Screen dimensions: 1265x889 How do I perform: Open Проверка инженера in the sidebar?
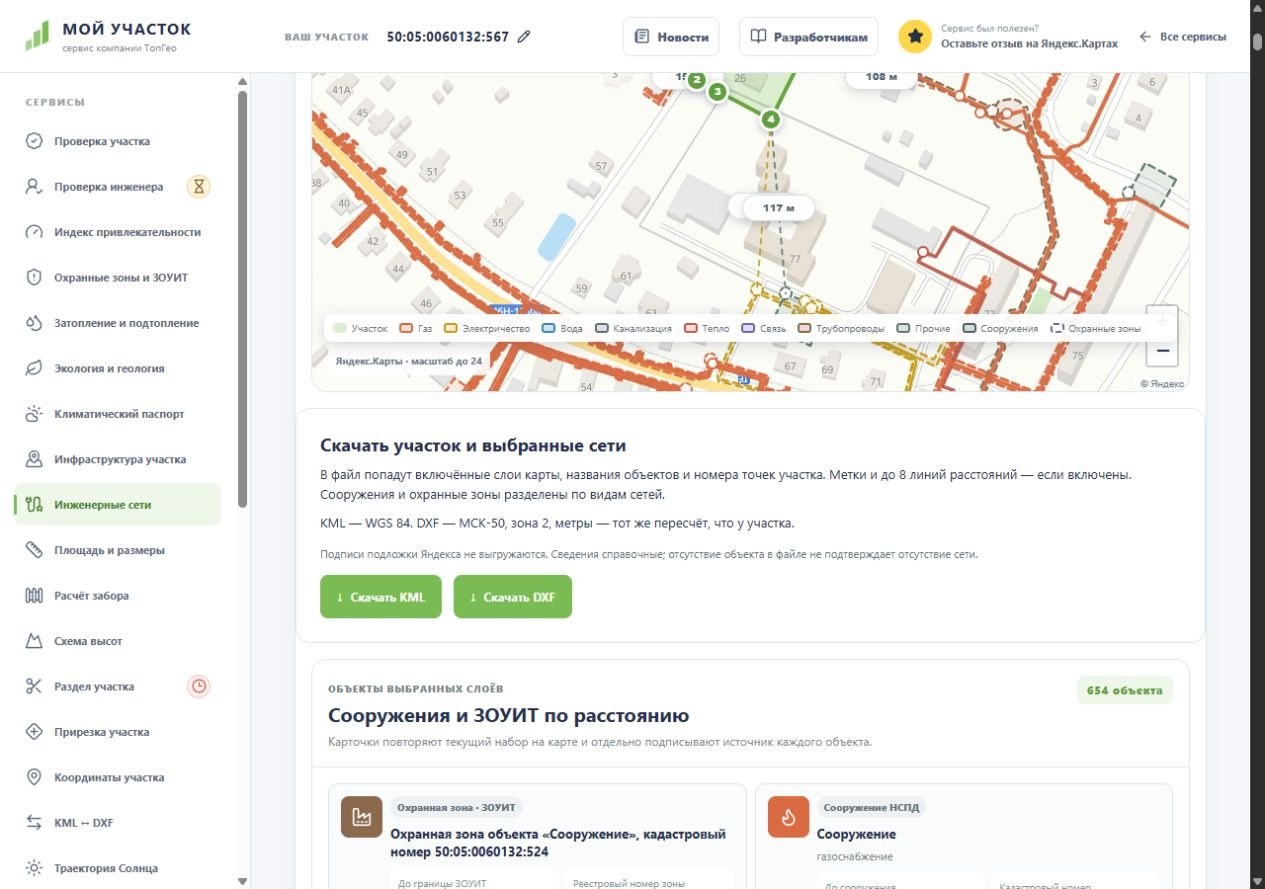point(118,186)
